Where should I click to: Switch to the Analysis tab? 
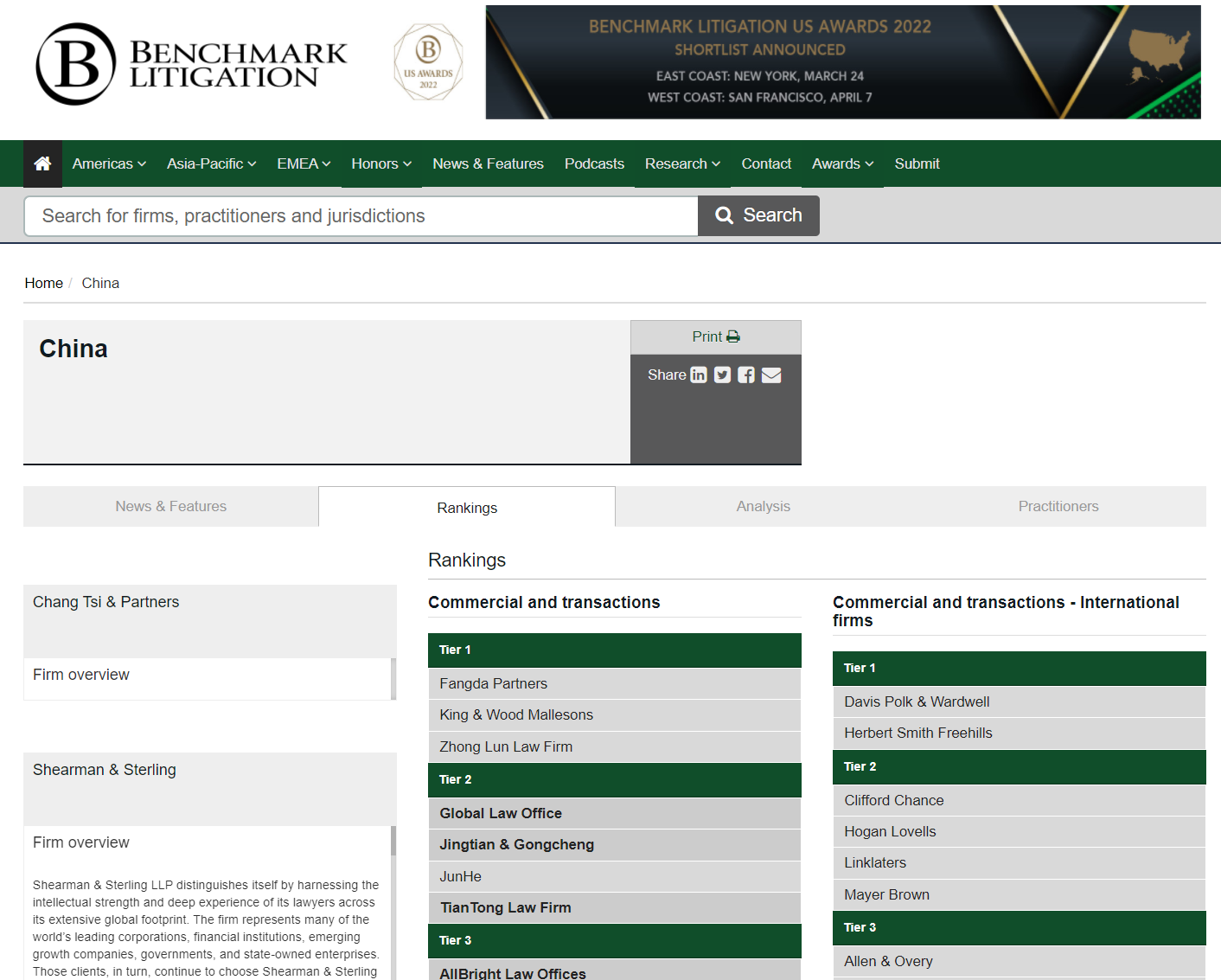tap(764, 507)
